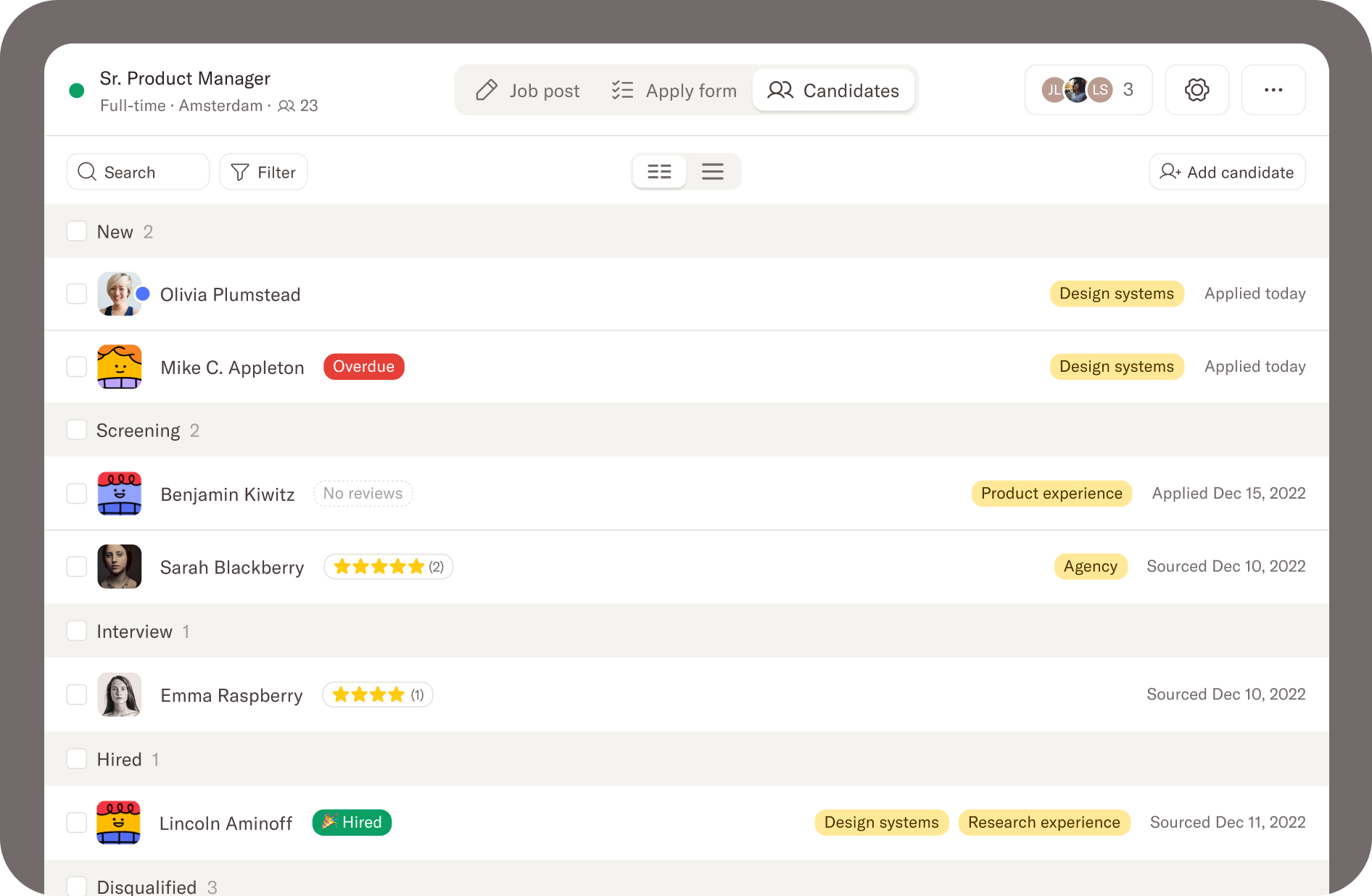Click Mike C. Appleton's avatar icon
Image resolution: width=1372 pixels, height=896 pixels.
point(120,367)
